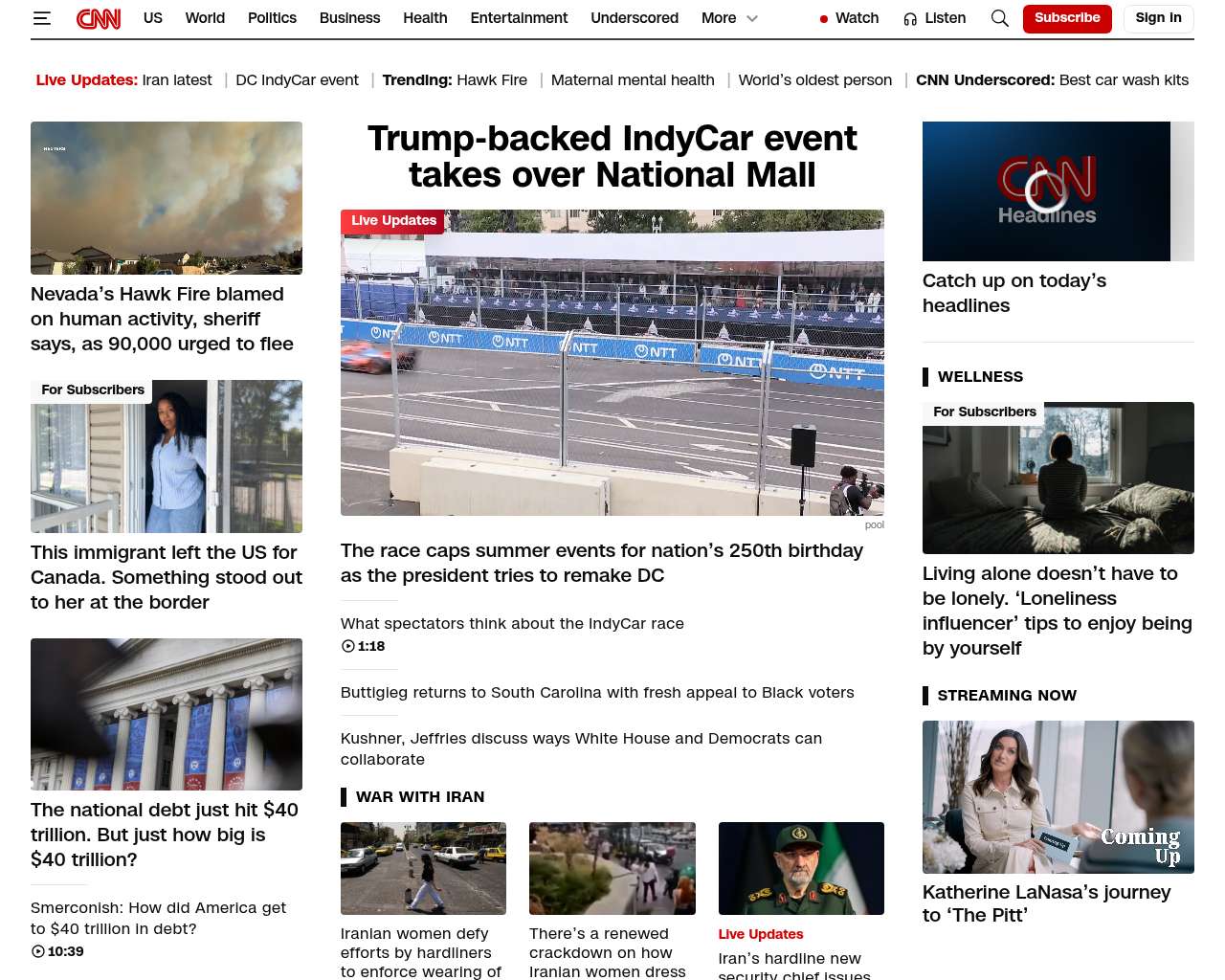The height and width of the screenshot is (980, 1225).
Task: Open the race caps summer events subheadline
Action: point(602,563)
